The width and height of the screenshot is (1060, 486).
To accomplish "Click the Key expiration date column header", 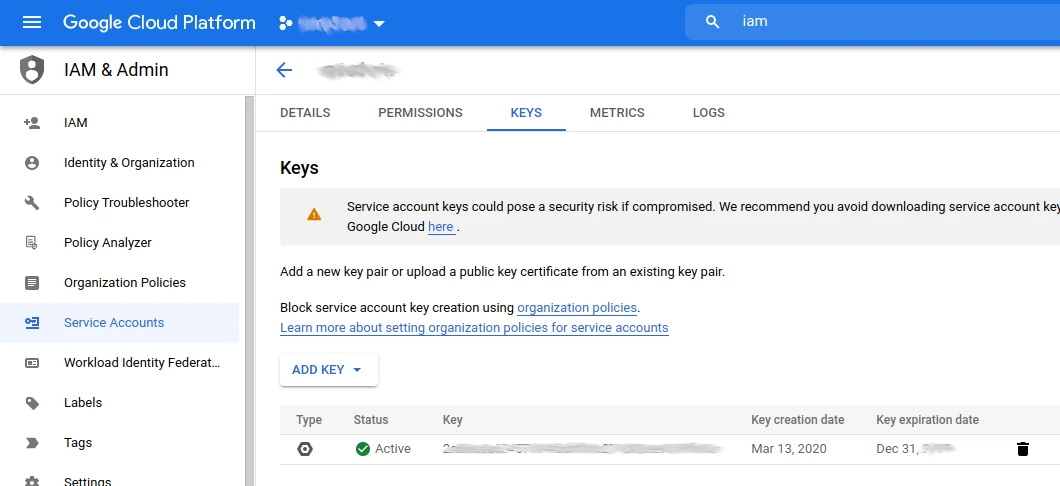I will coord(928,420).
